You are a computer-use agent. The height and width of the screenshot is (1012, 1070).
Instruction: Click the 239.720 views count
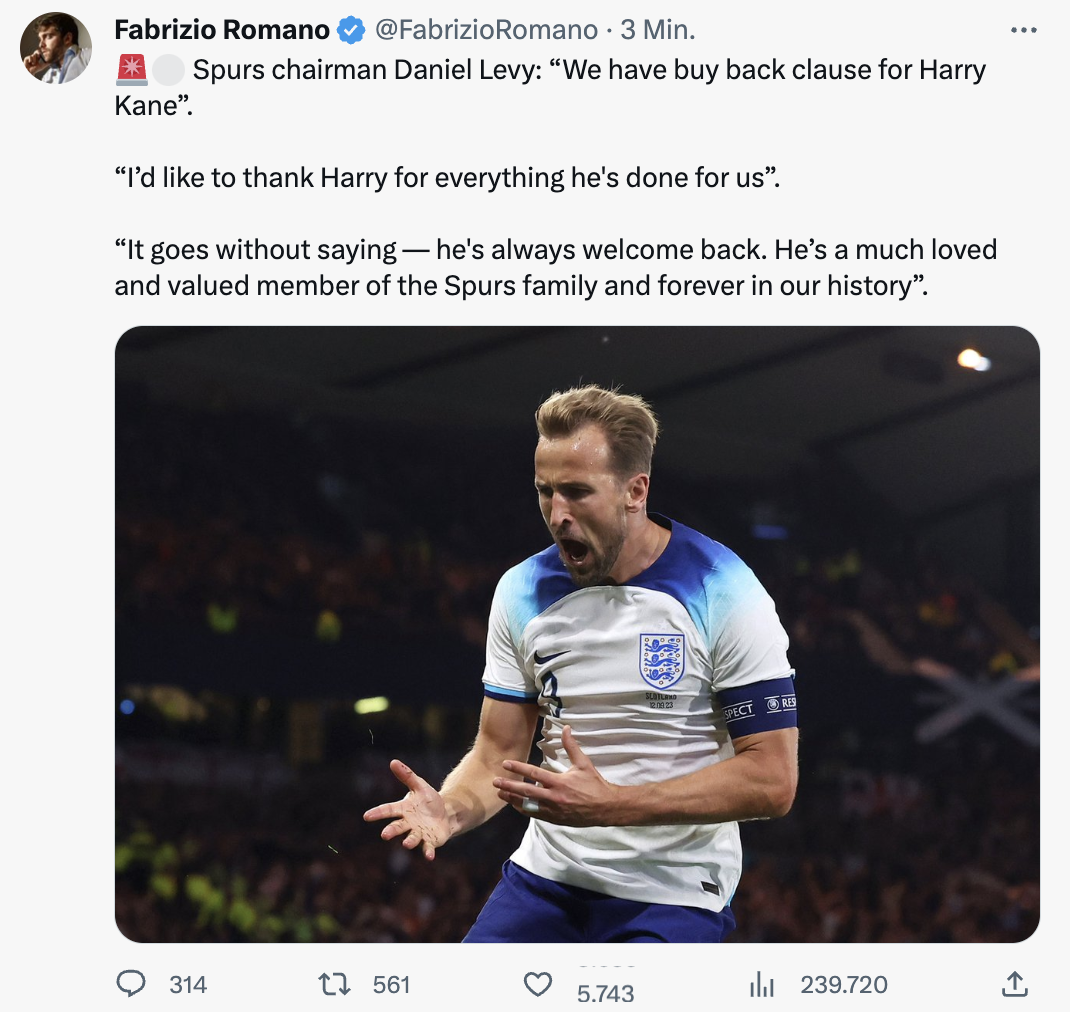844,985
